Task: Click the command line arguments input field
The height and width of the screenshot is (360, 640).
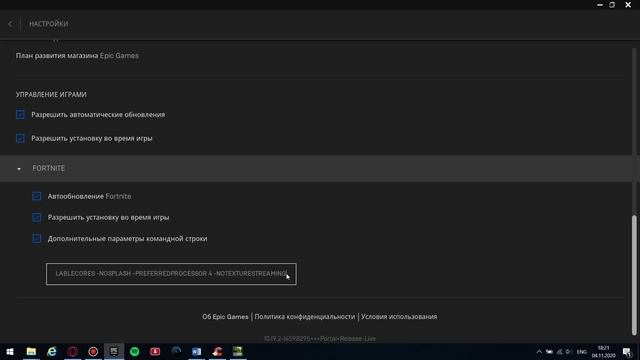Action: [x=171, y=274]
